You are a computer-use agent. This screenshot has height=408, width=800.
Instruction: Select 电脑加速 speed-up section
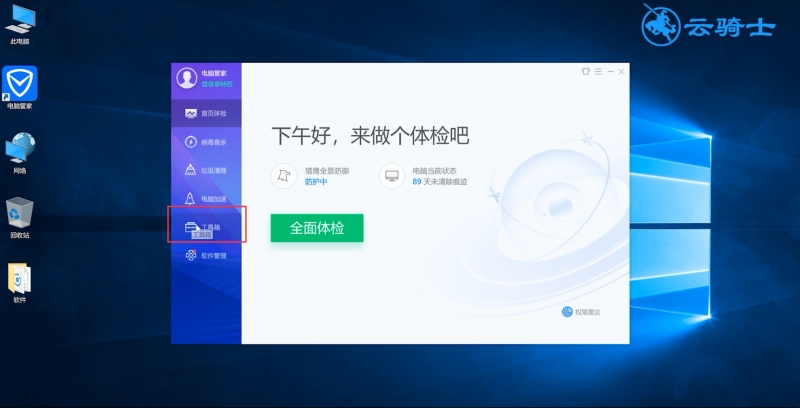pyautogui.click(x=206, y=199)
